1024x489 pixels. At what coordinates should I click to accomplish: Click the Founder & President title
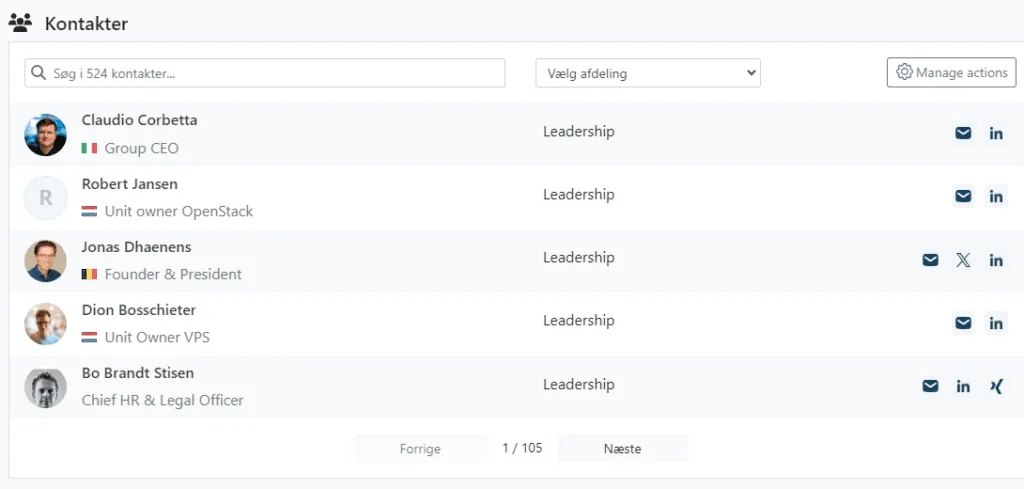173,274
